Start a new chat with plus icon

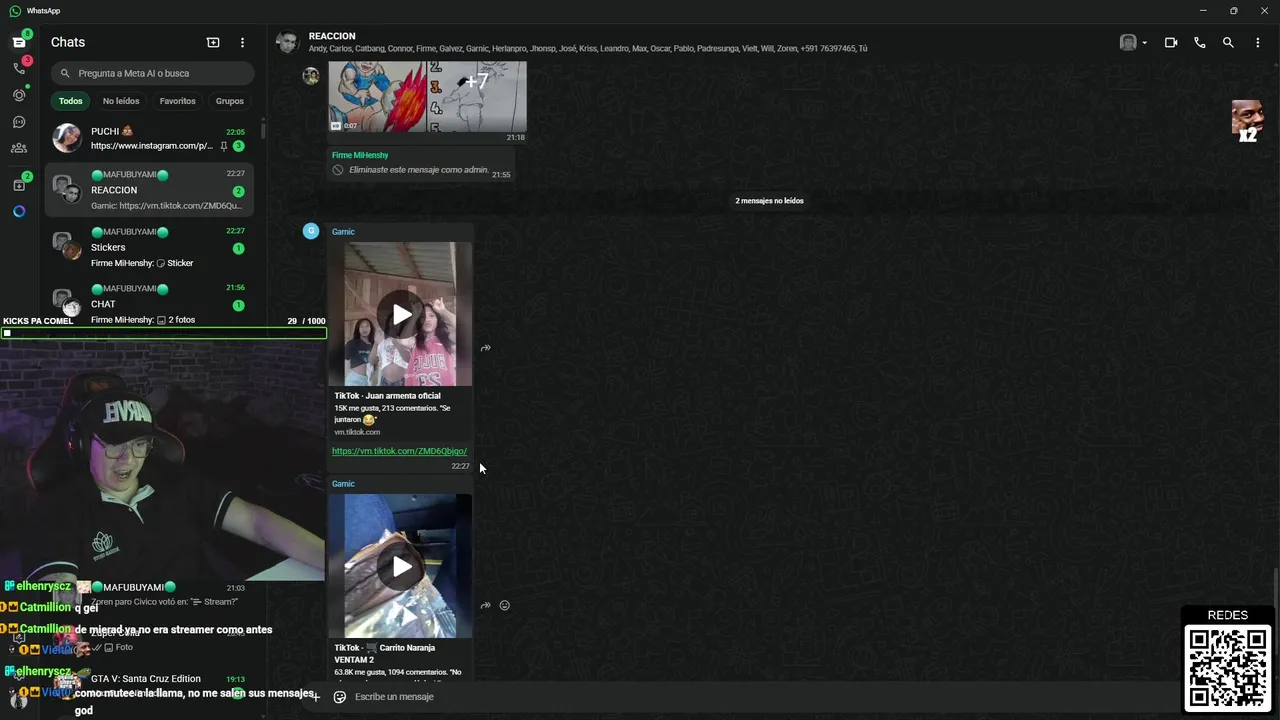click(x=213, y=42)
